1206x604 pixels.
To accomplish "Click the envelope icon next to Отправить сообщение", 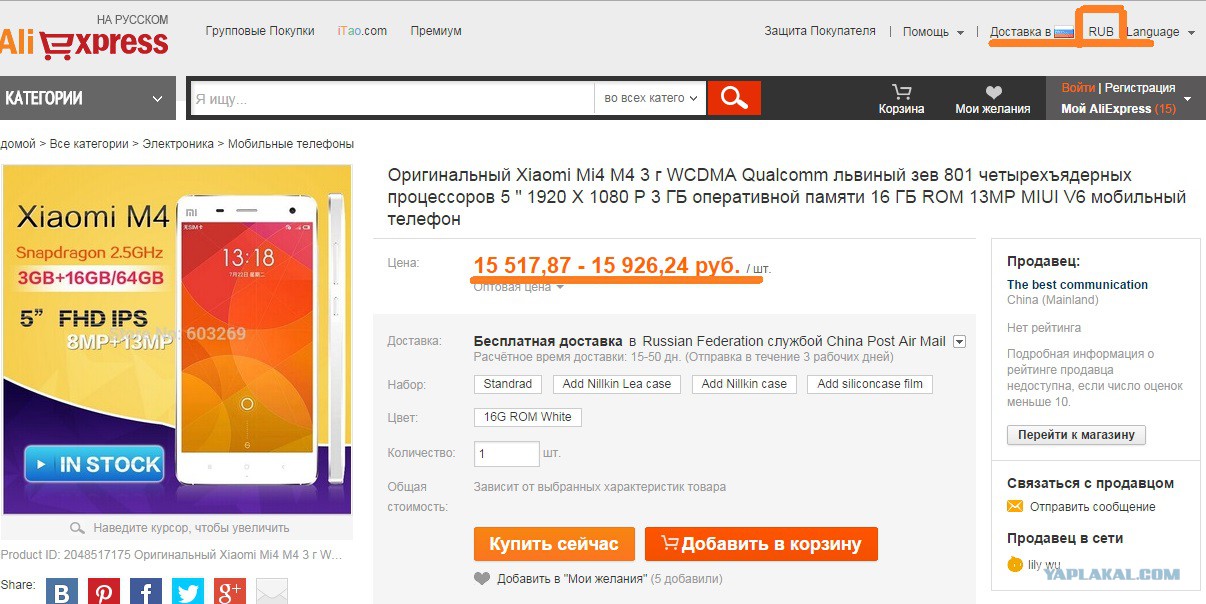I will 1015,507.
